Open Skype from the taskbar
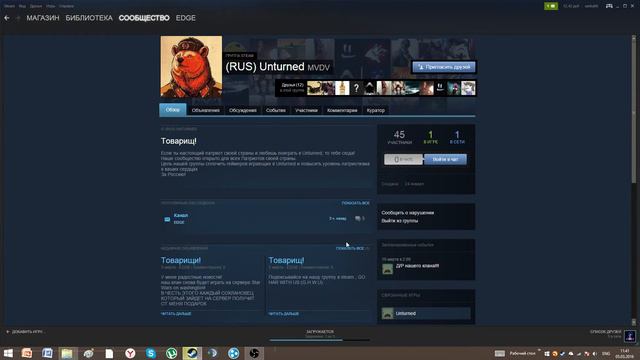640x360 pixels. [151, 353]
